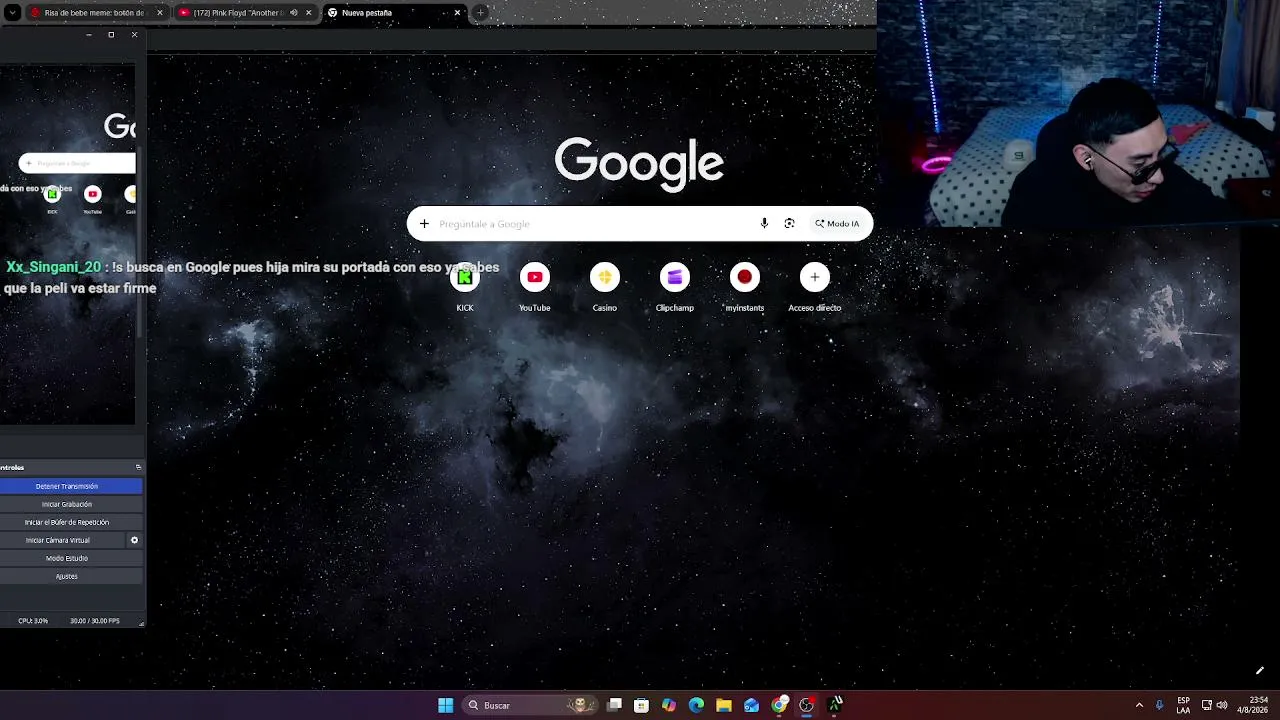Screen dimensions: 1280x720
Task: Open Copilot from the taskbar
Action: point(669,705)
